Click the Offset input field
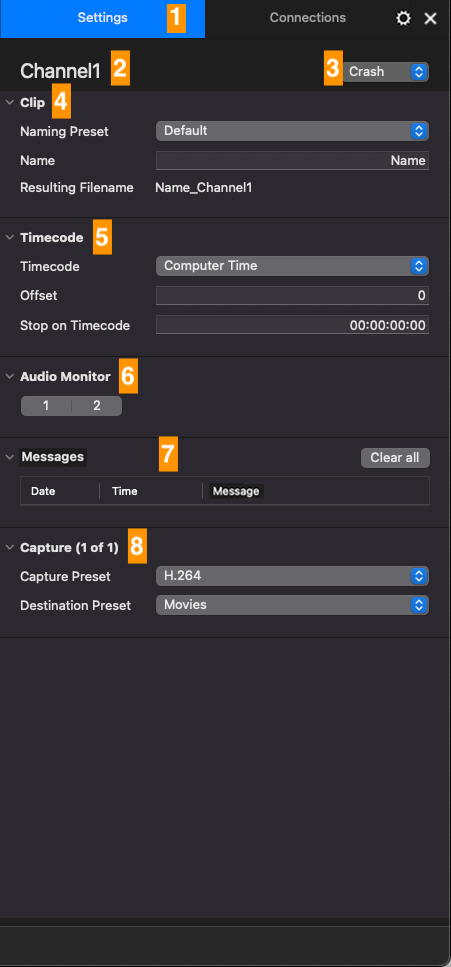The image size is (451, 967). tap(292, 295)
